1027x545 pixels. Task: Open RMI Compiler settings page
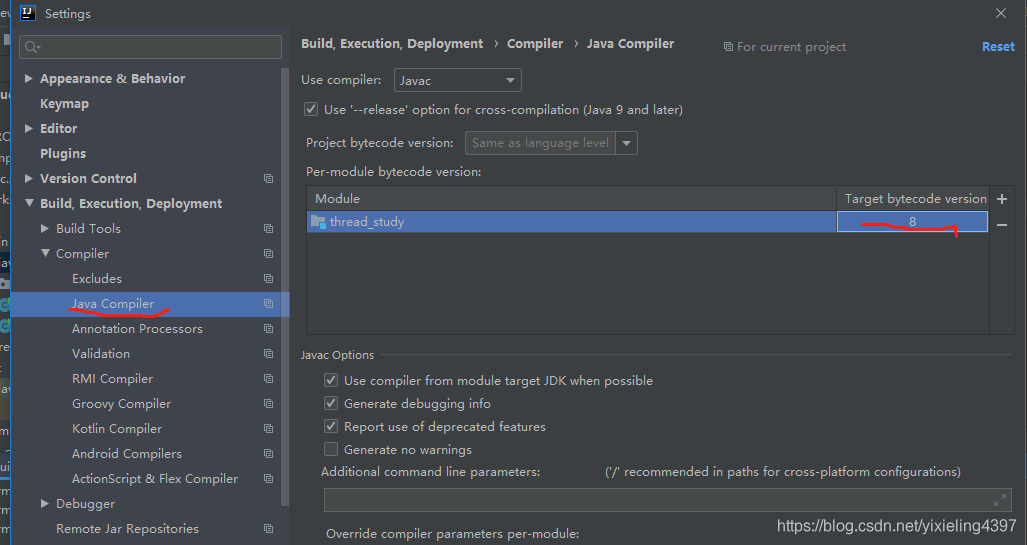coord(113,379)
